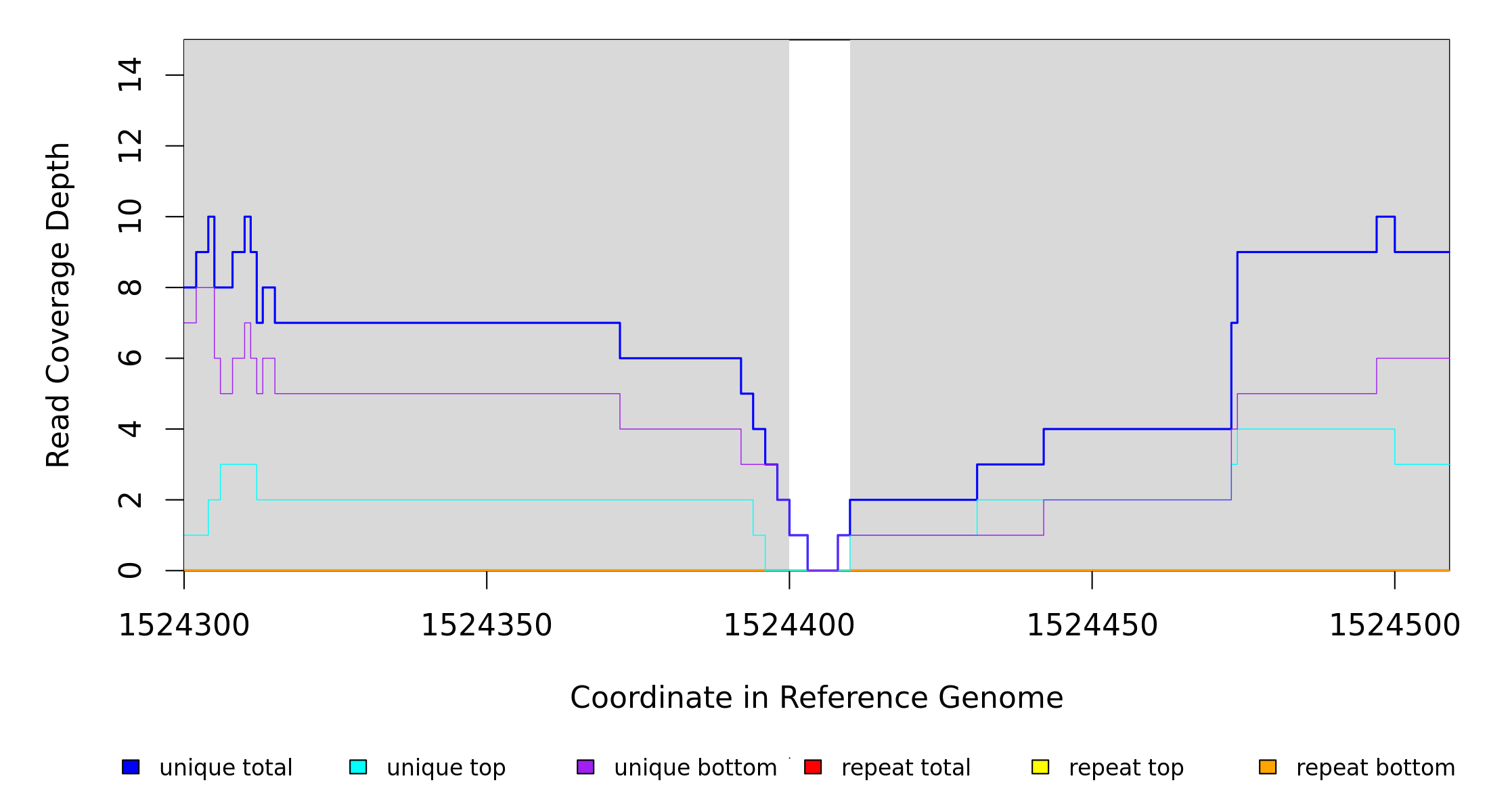Image resolution: width=1489 pixels, height=812 pixels.
Task: Click the y-axis tick label 10
Action: point(130,217)
